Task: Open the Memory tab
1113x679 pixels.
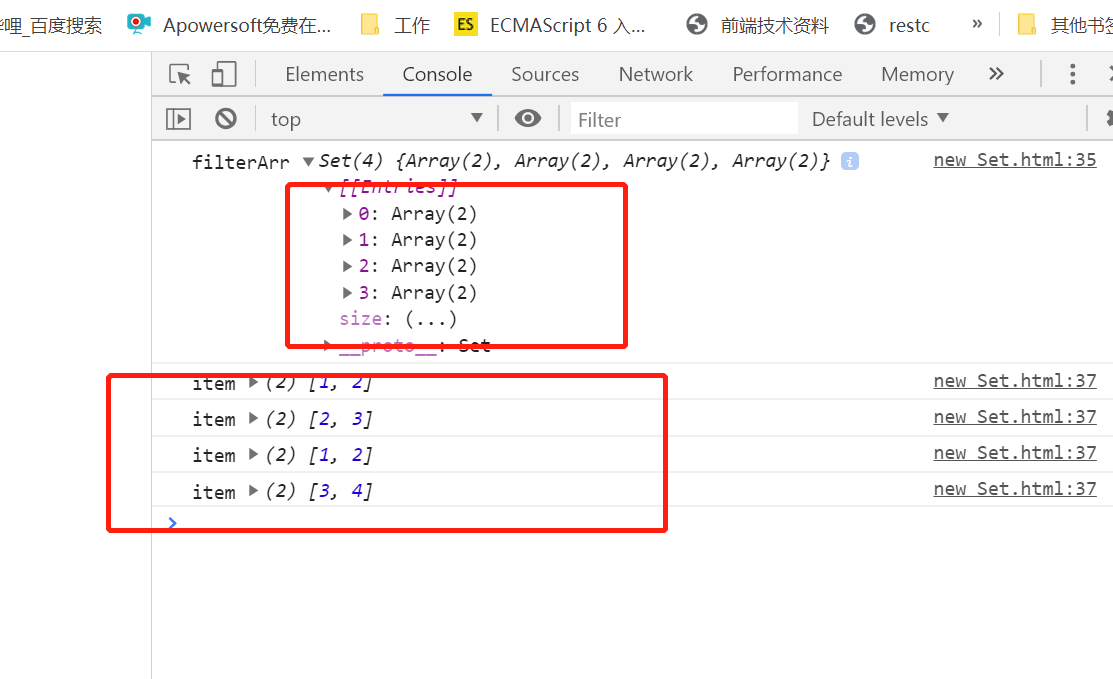Action: point(917,74)
